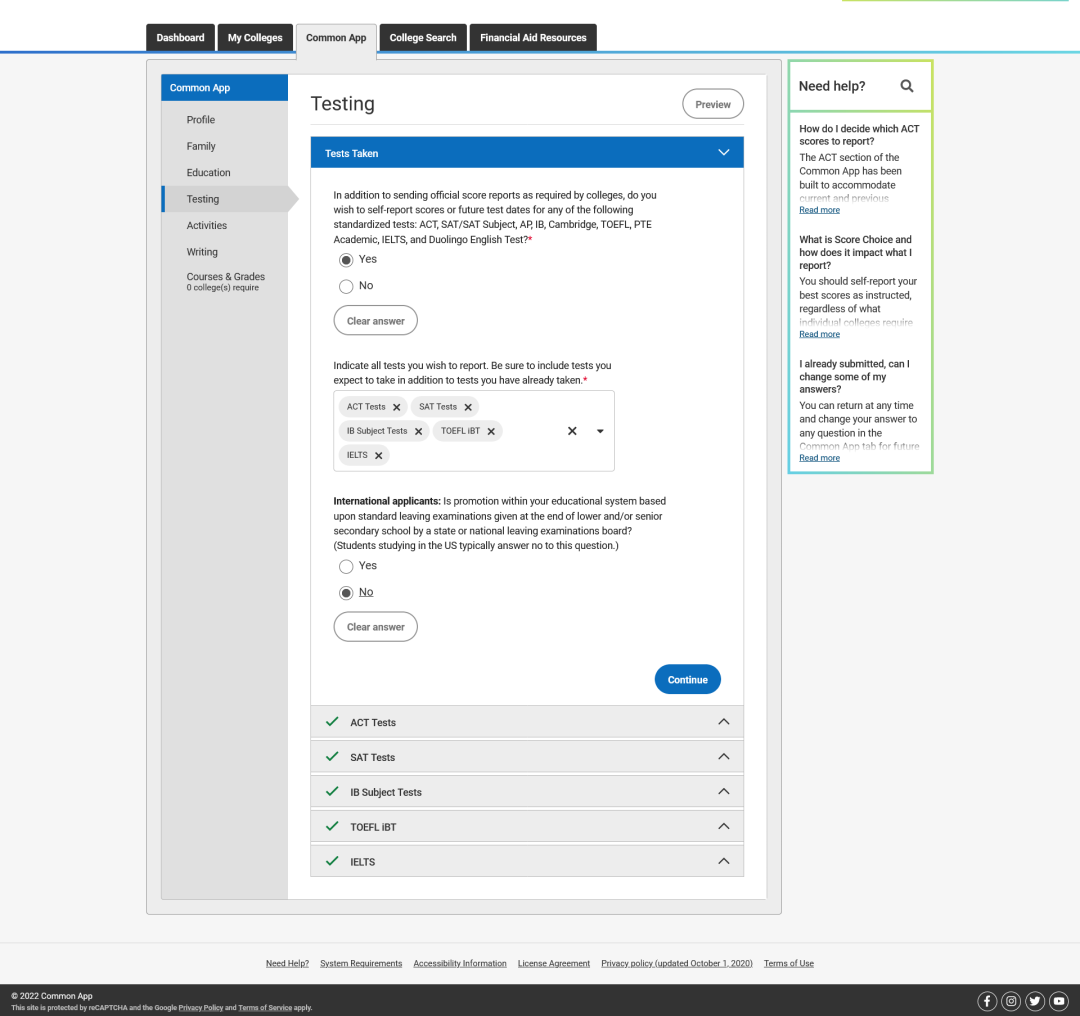Image resolution: width=1080 pixels, height=1016 pixels.
Task: Remove the IELTS chip
Action: [379, 455]
